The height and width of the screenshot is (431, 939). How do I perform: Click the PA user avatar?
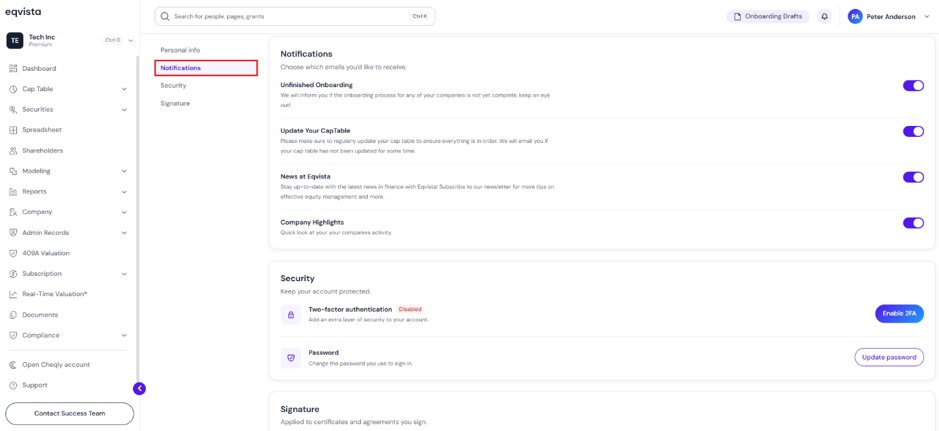[x=855, y=17]
